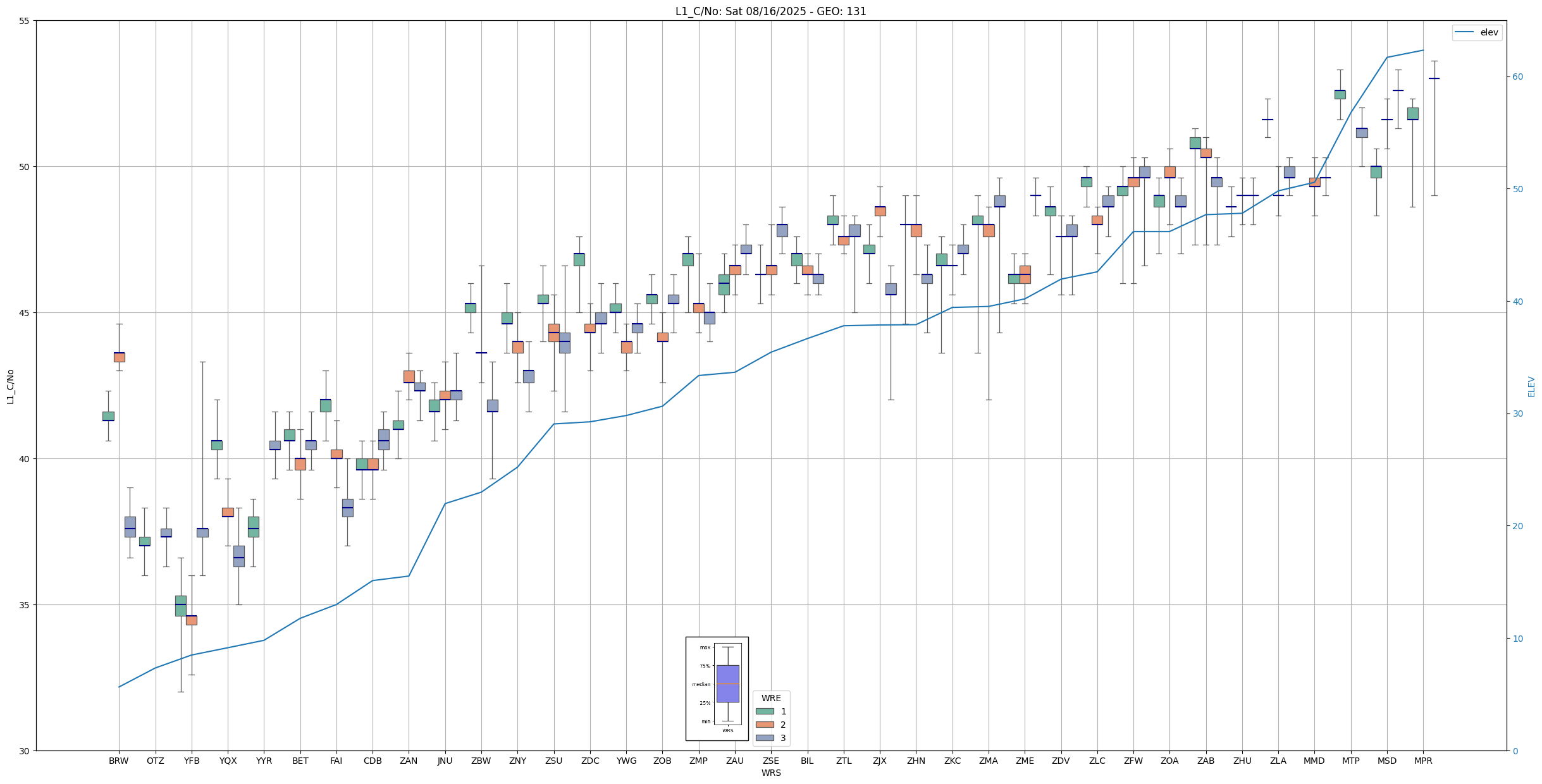Click the elev legend entry

pos(1476,32)
